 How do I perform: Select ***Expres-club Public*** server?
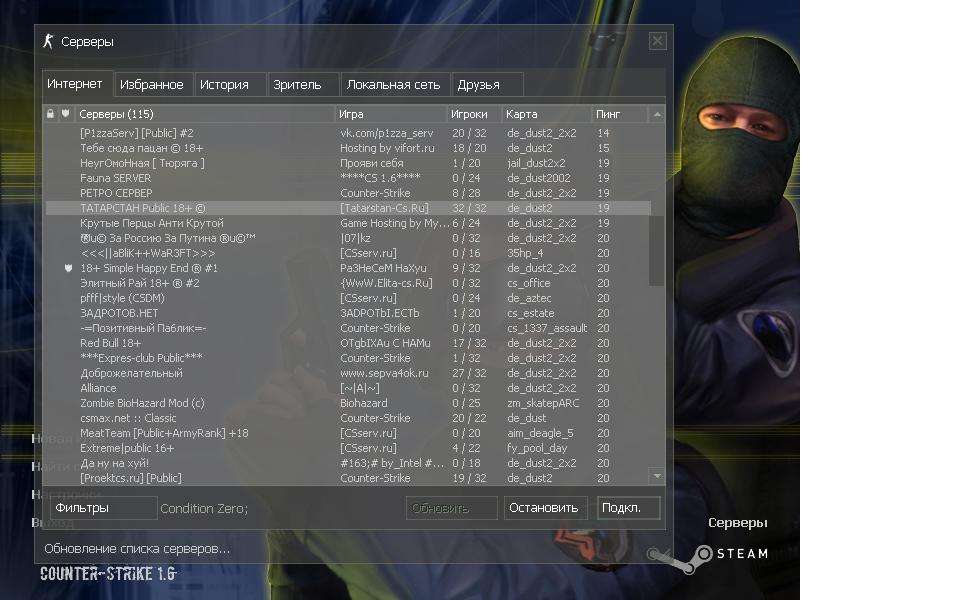coord(348,358)
